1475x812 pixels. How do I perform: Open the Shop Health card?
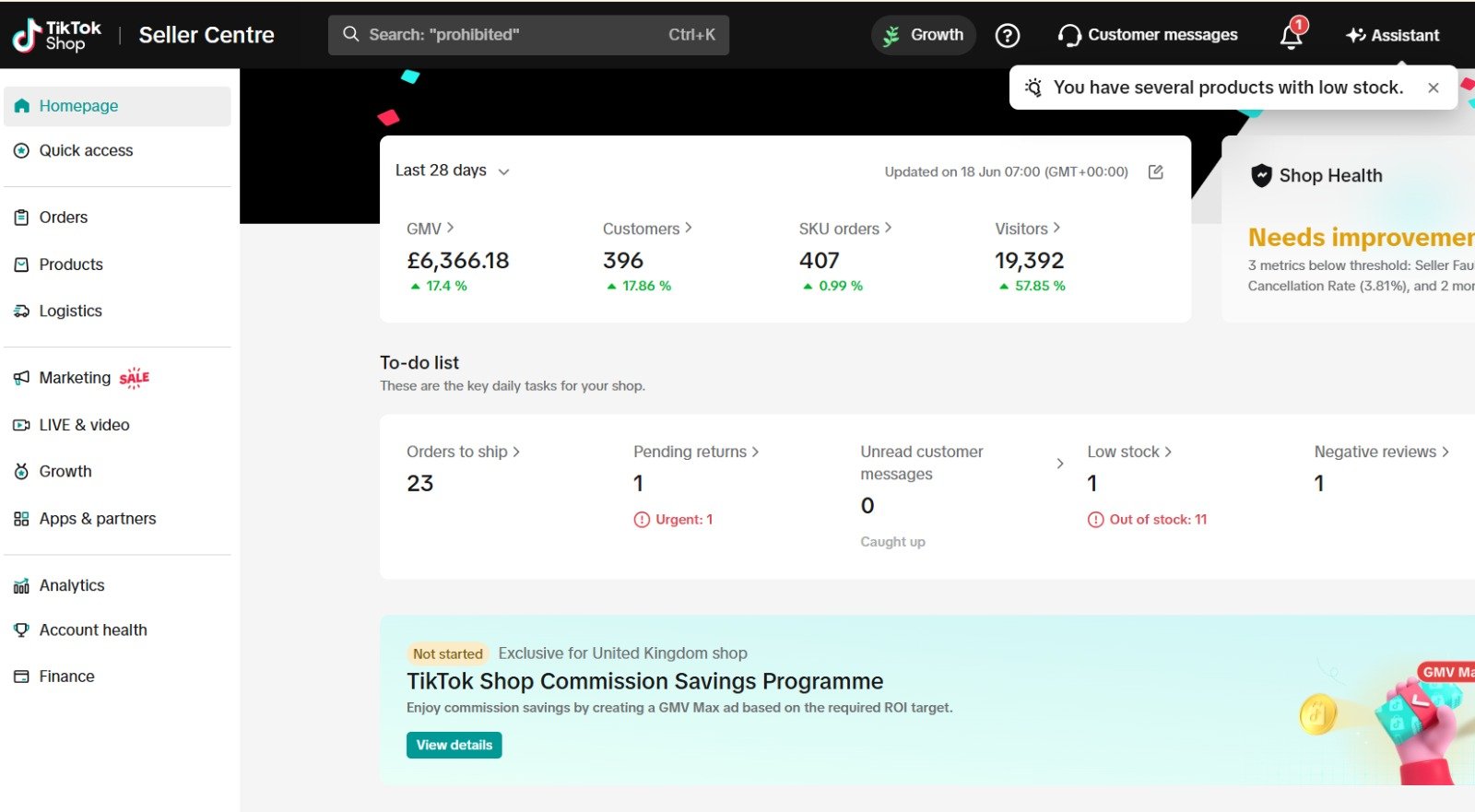pyautogui.click(x=1348, y=229)
